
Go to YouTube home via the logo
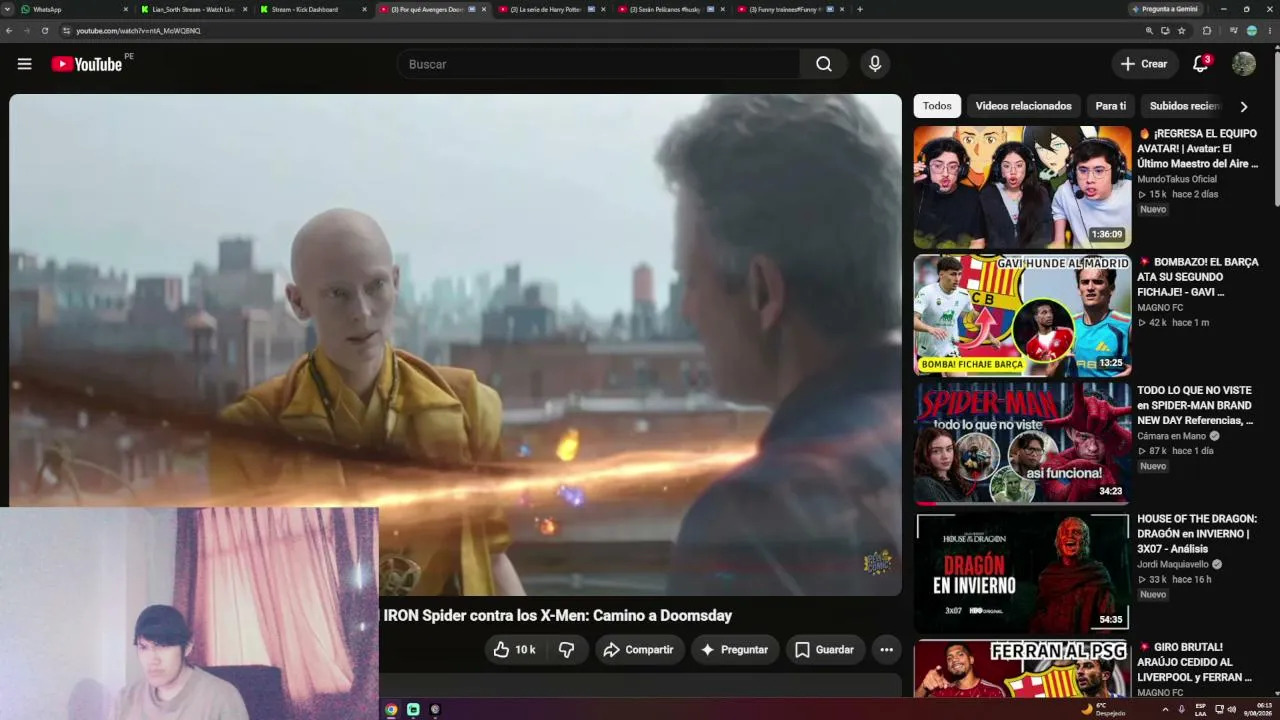coord(87,64)
